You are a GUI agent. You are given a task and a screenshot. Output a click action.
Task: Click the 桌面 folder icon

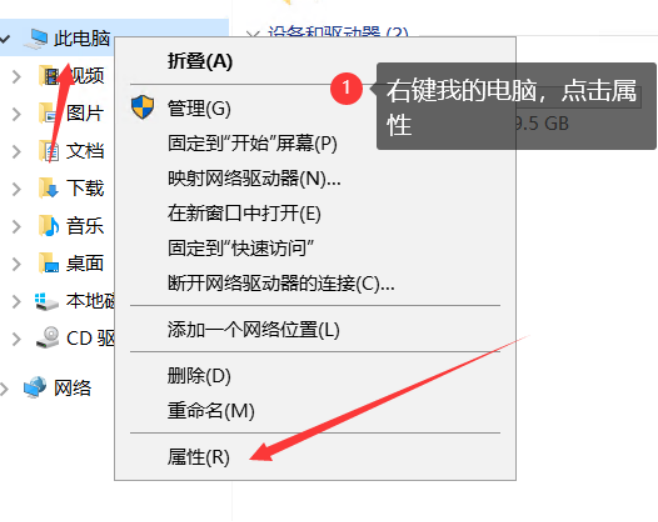point(49,263)
